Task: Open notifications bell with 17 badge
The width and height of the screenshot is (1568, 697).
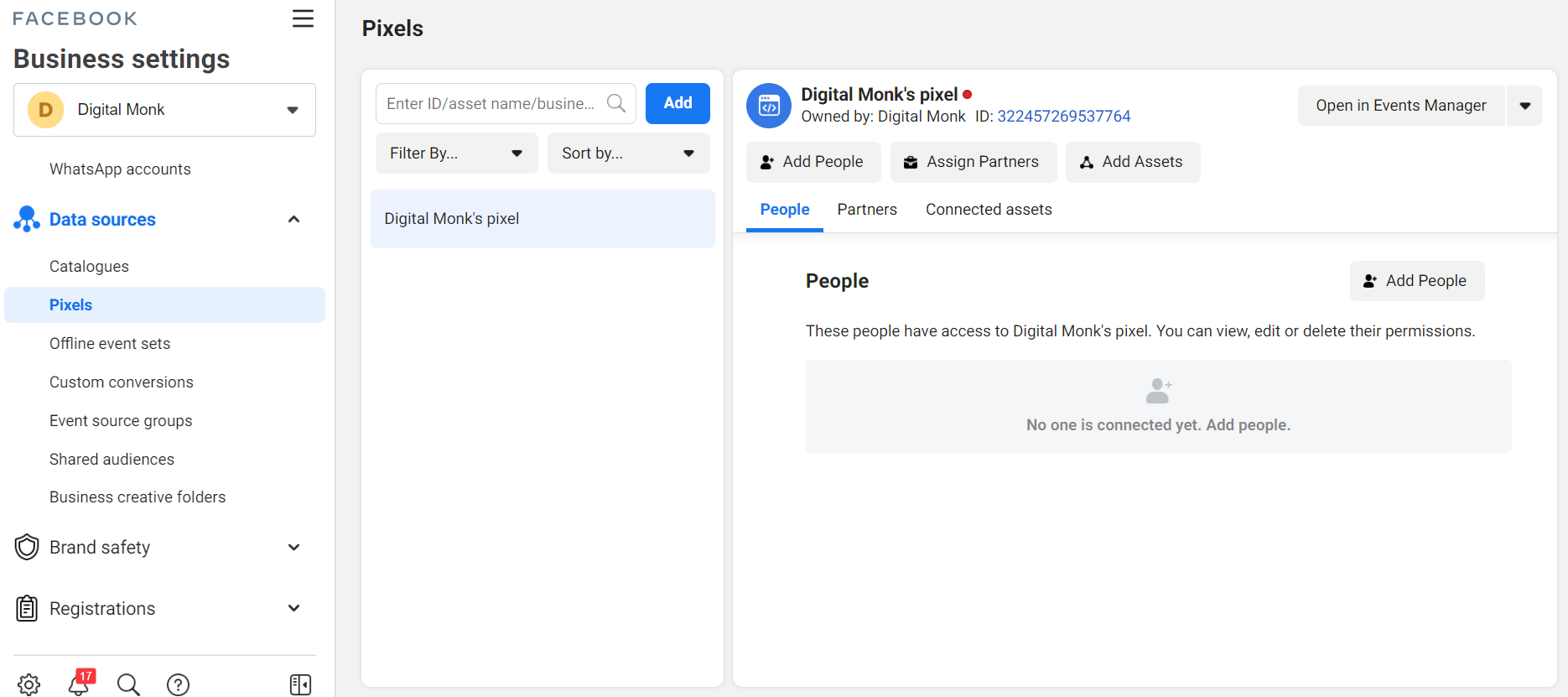Action: [80, 683]
